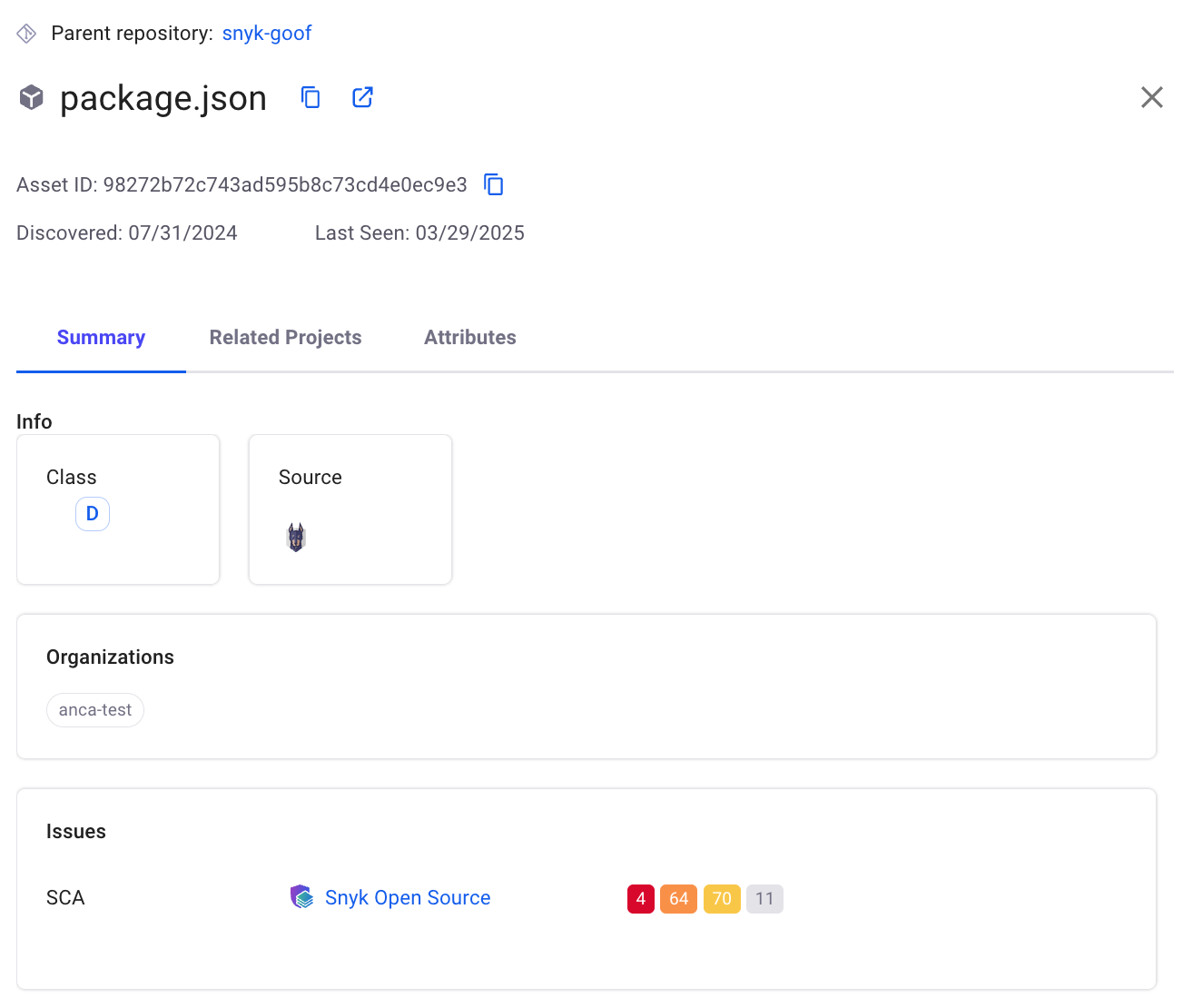Select the Summary tab
The width and height of the screenshot is (1193, 1008).
[101, 337]
